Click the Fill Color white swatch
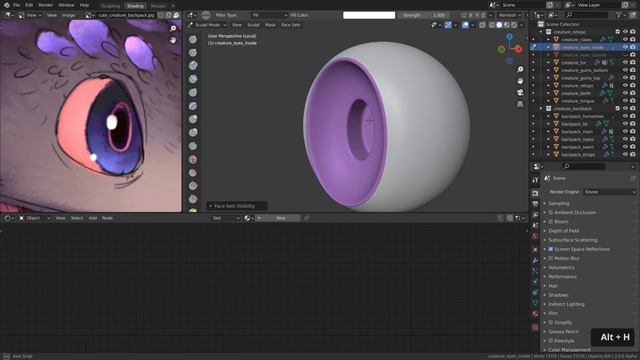This screenshot has height=360, width=640. click(x=369, y=15)
